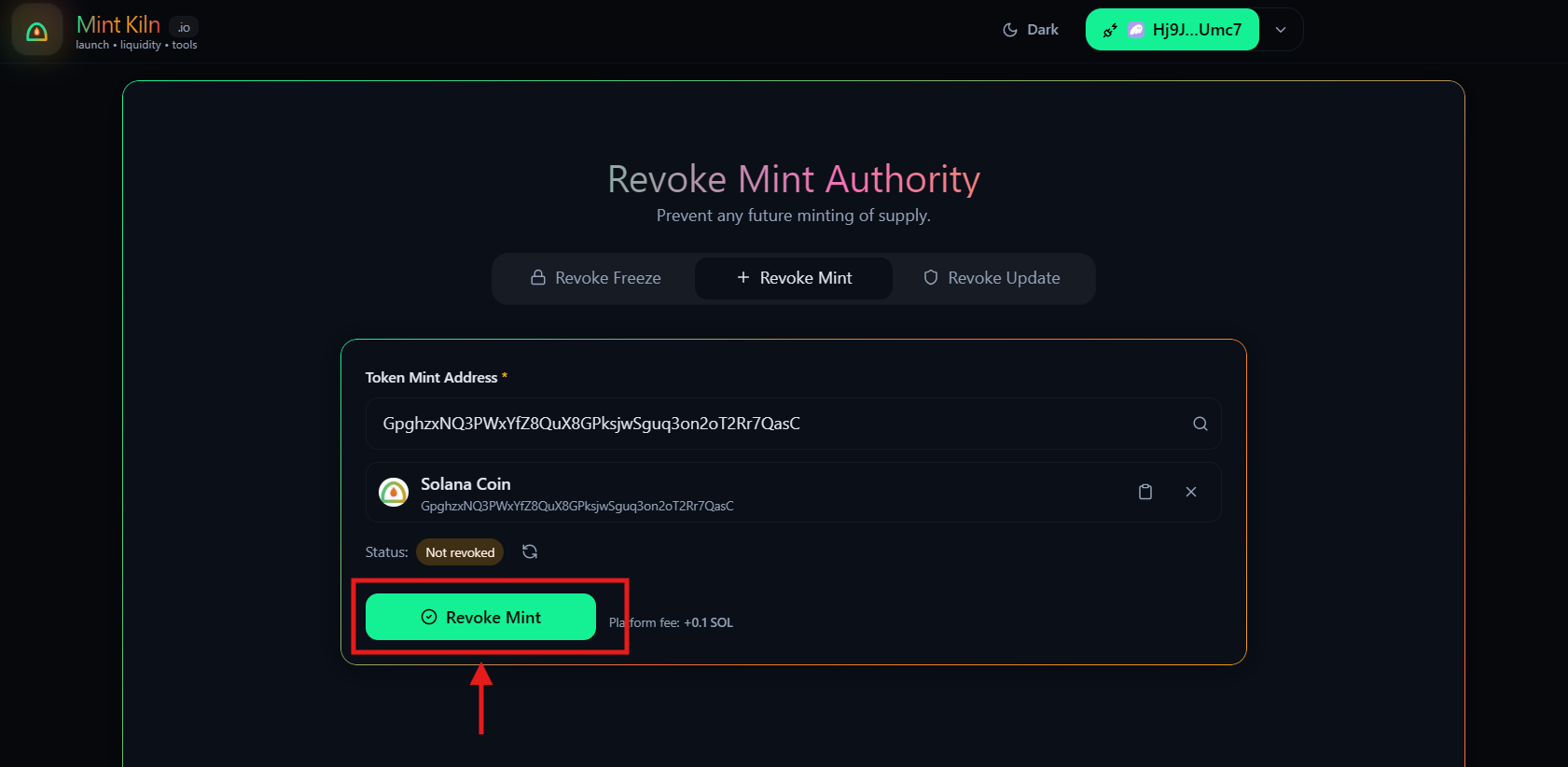Expand the wallet dropdown chevron
1568x767 pixels.
[x=1281, y=30]
